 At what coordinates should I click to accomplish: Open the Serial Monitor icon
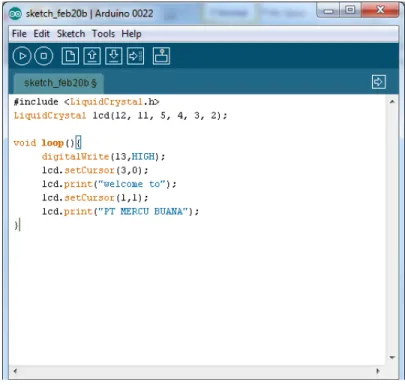(x=161, y=56)
